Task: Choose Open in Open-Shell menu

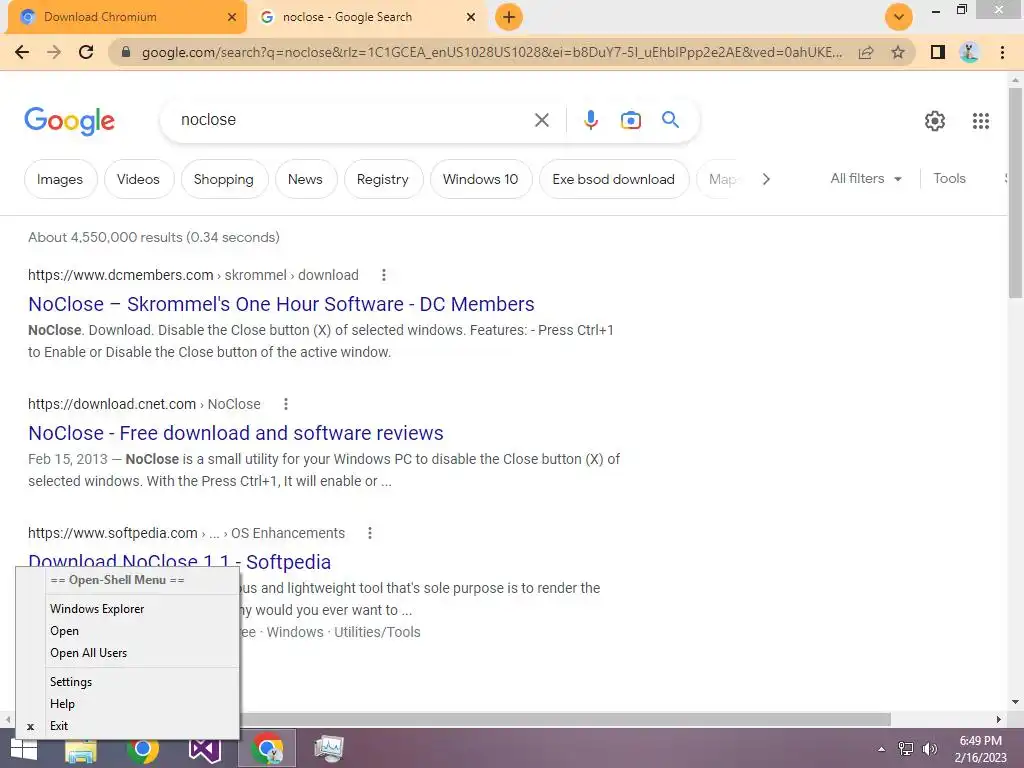Action: click(142, 631)
